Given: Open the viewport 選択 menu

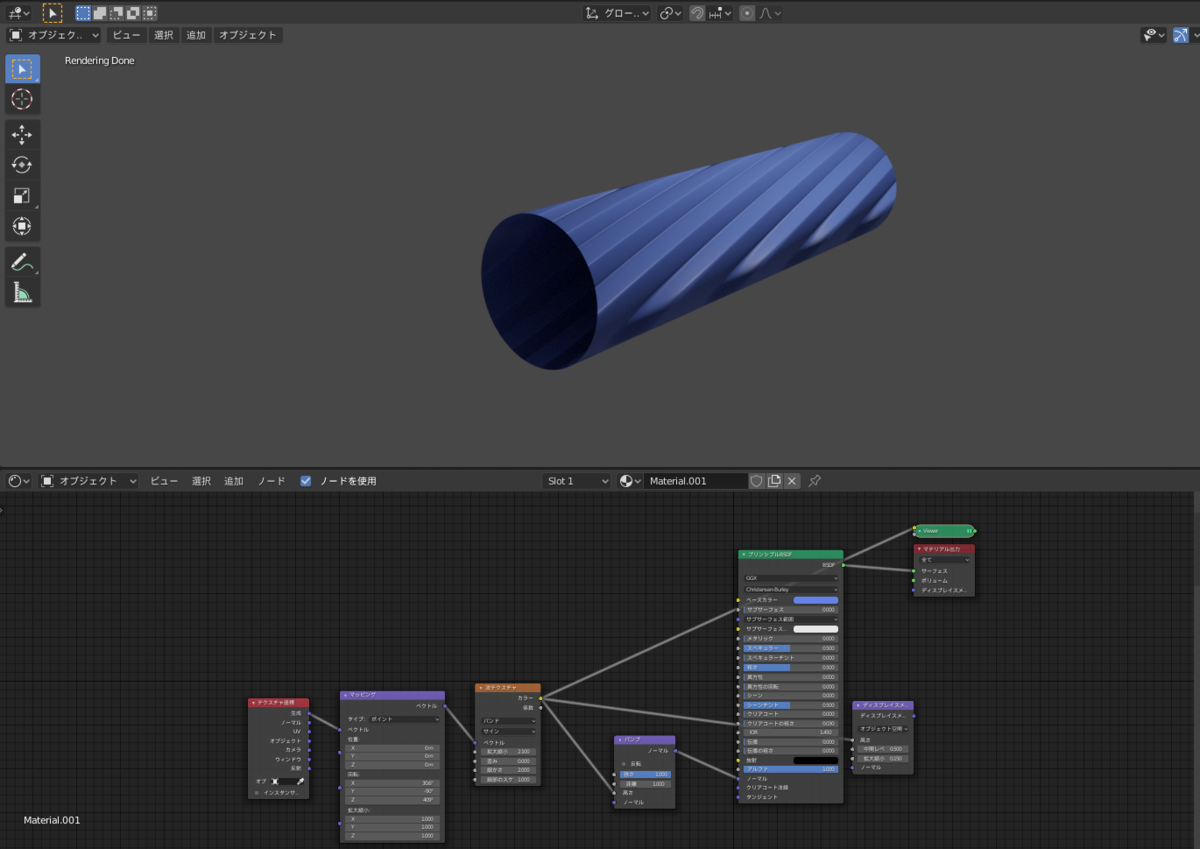Looking at the screenshot, I should pos(164,35).
